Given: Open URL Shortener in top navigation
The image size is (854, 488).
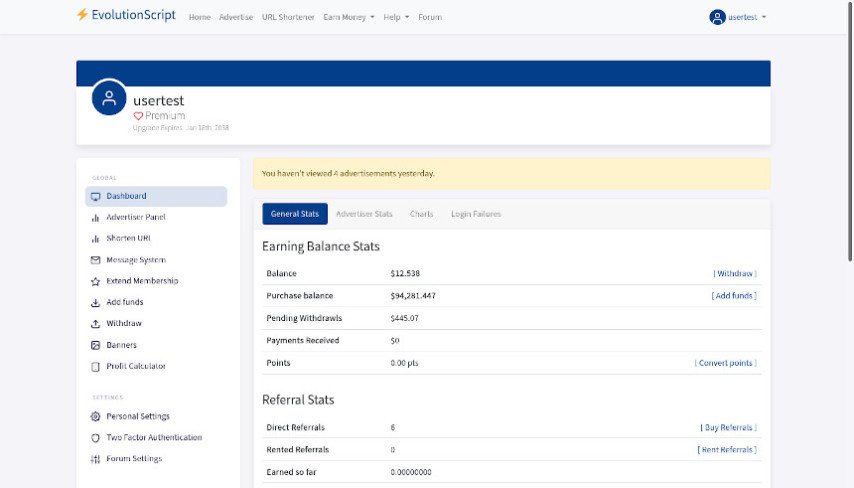Looking at the screenshot, I should 288,17.
